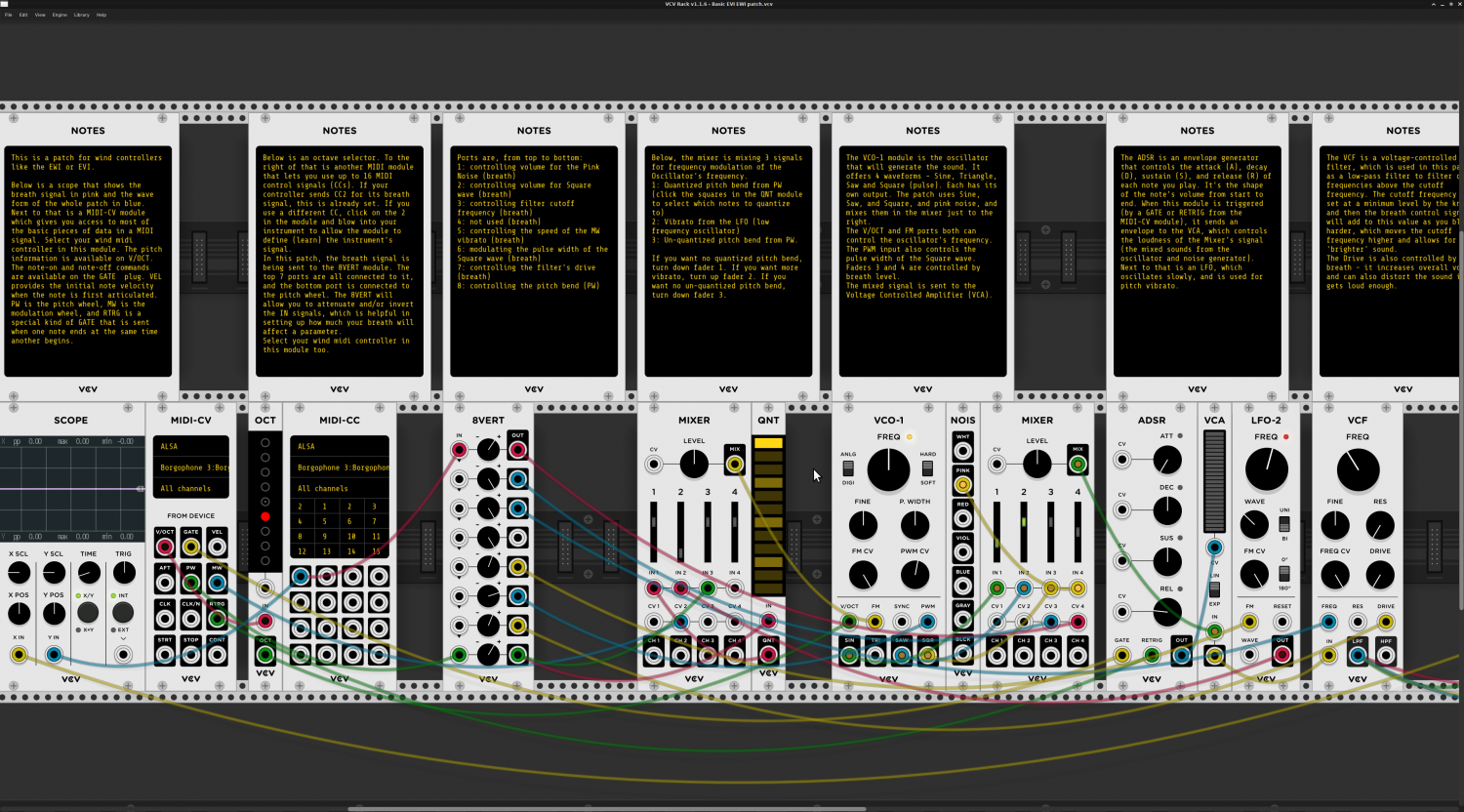Toggle the ANLG/DIGI switch on VCO-1
This screenshot has height=812, width=1464.
848,468
